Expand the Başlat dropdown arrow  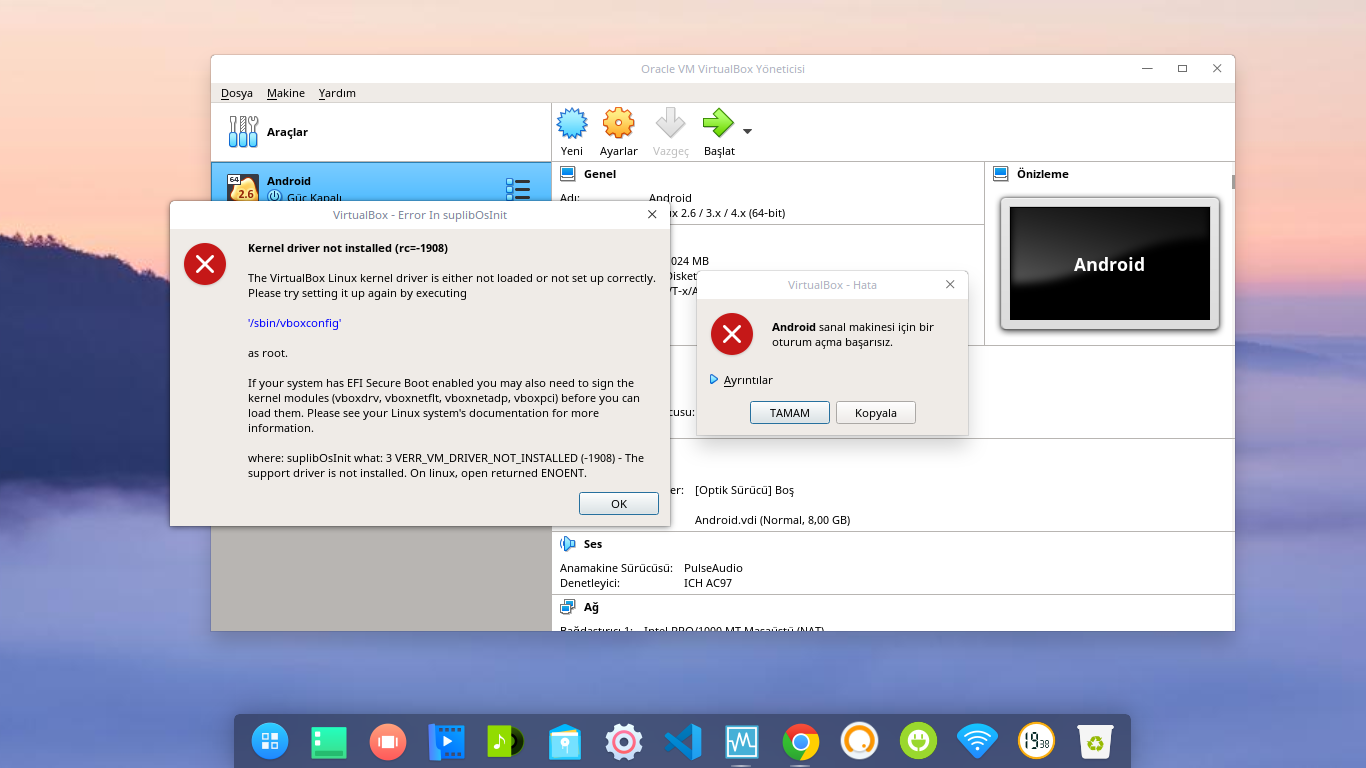coord(747,131)
